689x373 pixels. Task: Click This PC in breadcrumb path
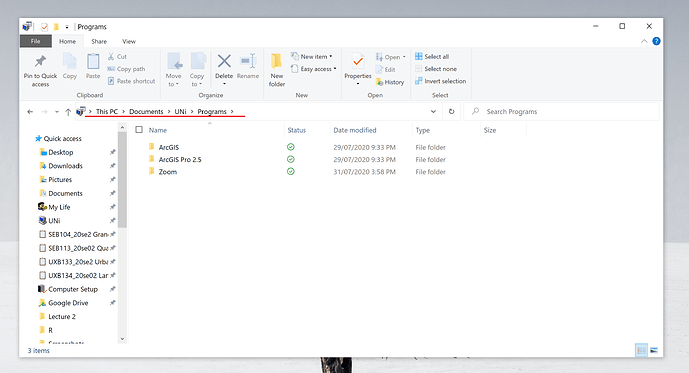[x=107, y=112]
